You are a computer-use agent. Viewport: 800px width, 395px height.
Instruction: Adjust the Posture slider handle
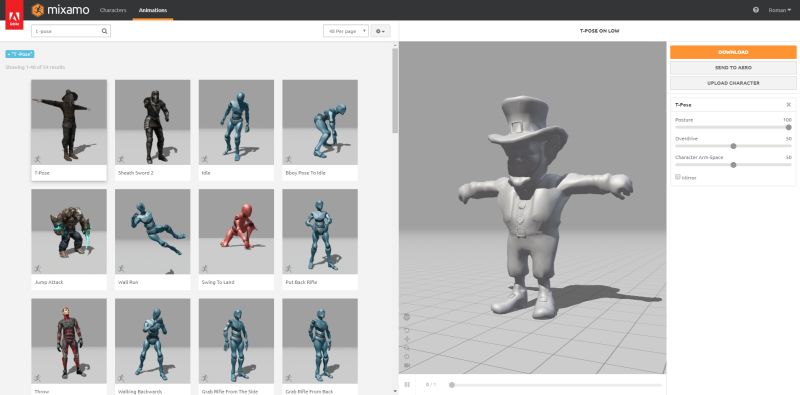(788, 127)
